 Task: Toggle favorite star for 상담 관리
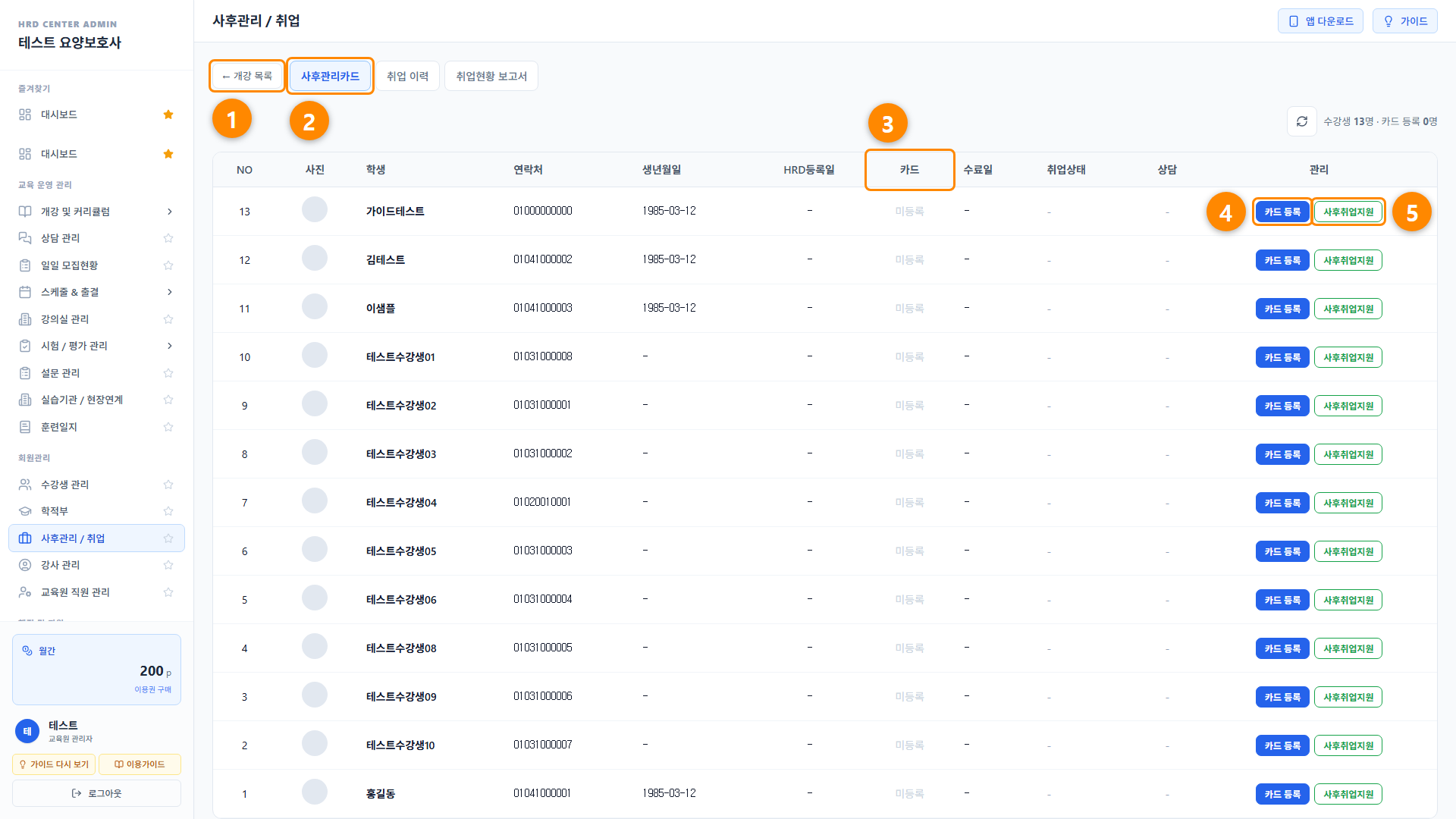pos(168,238)
